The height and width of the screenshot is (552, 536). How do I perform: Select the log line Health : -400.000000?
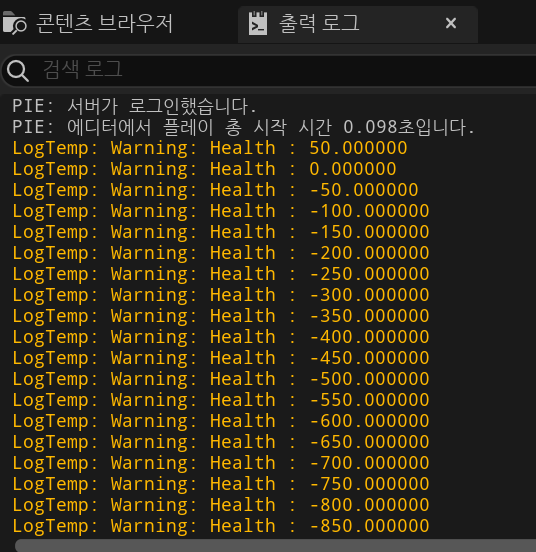221,337
